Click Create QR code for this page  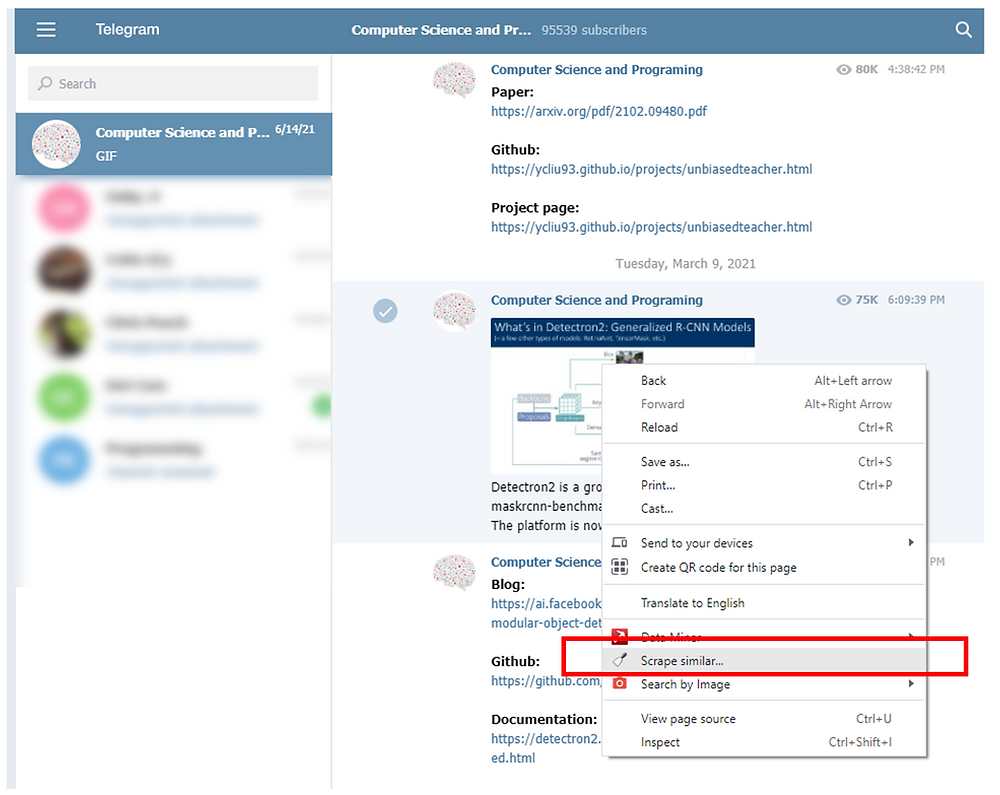pyautogui.click(x=764, y=567)
